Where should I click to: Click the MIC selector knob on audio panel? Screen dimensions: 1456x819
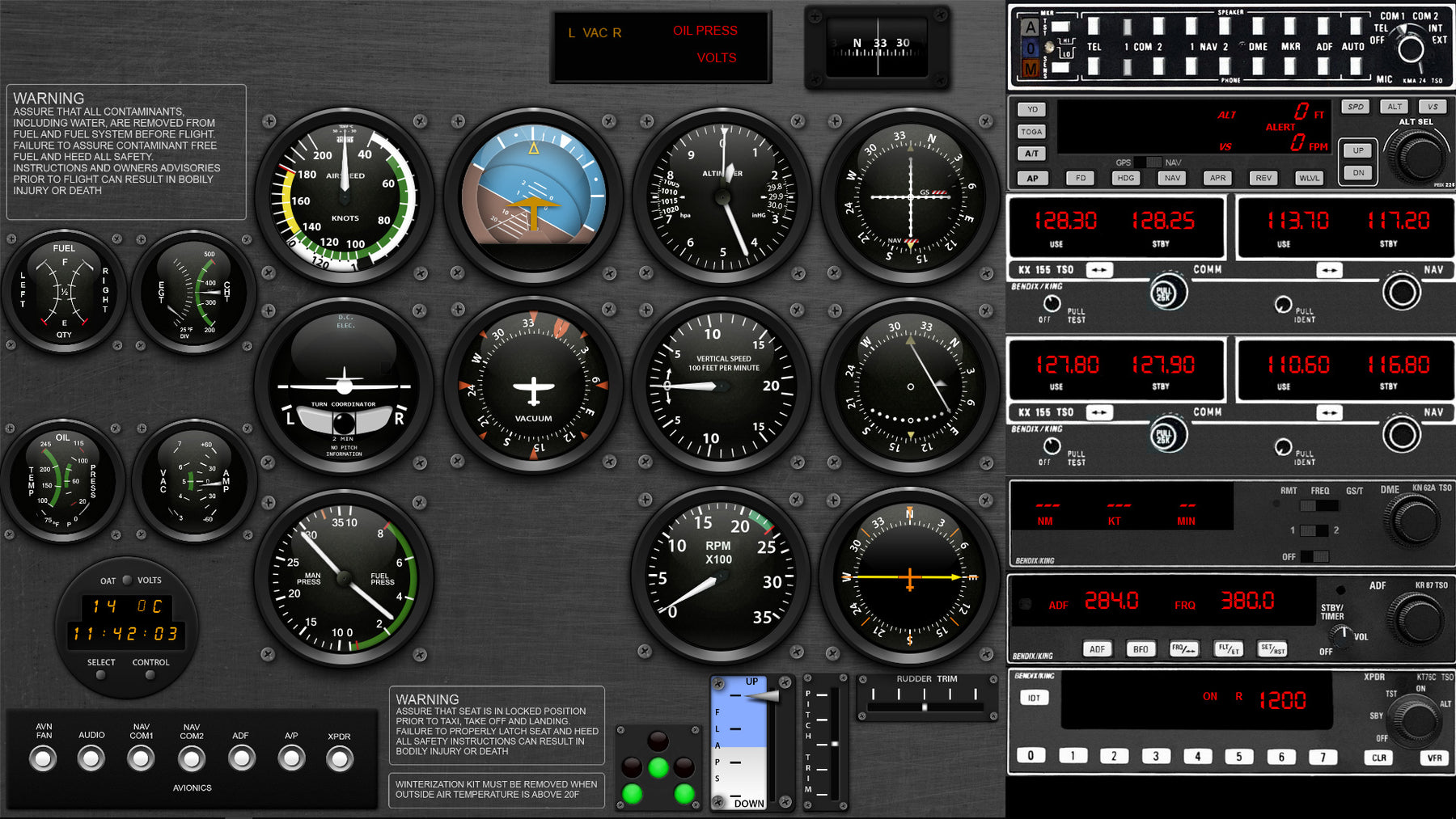tap(1411, 48)
